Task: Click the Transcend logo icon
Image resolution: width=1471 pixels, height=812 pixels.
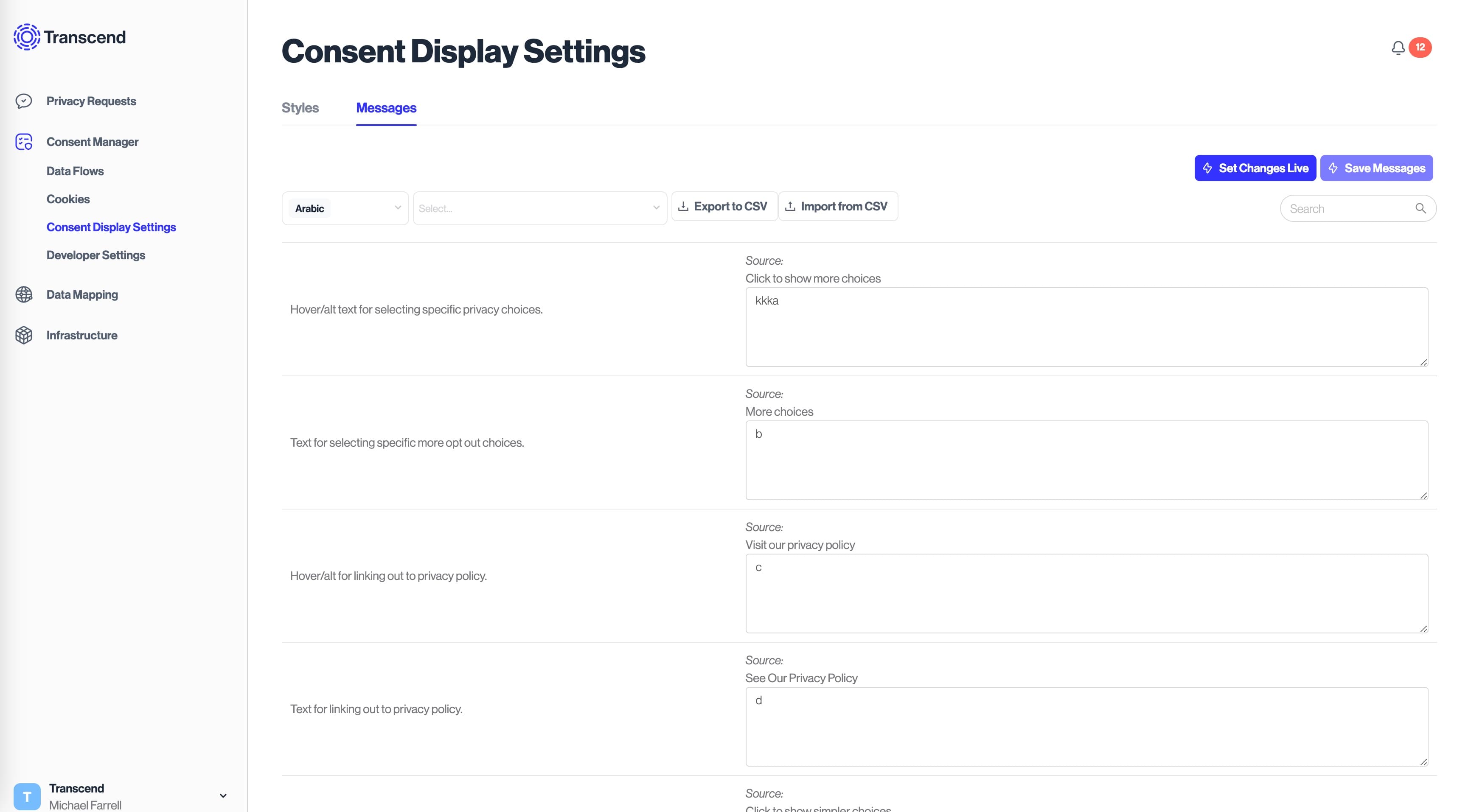Action: click(x=27, y=37)
